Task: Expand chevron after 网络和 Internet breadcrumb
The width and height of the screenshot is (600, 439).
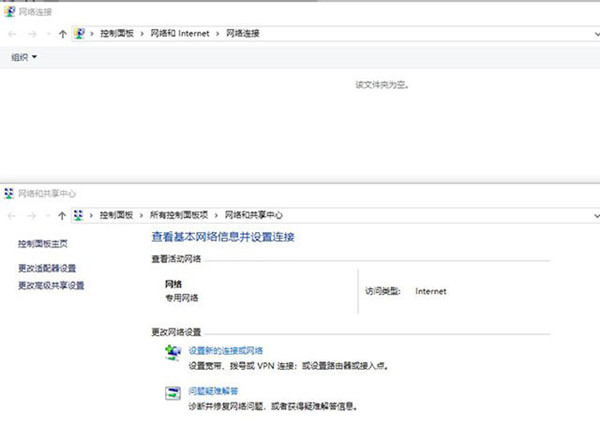Action: click(x=218, y=34)
